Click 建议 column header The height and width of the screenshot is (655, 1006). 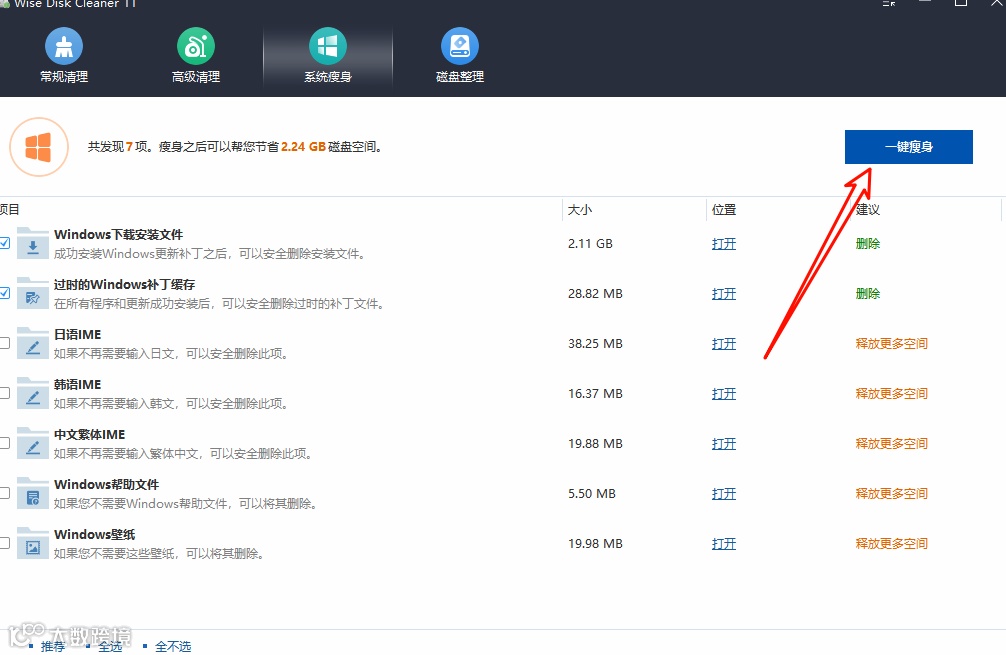click(x=867, y=210)
